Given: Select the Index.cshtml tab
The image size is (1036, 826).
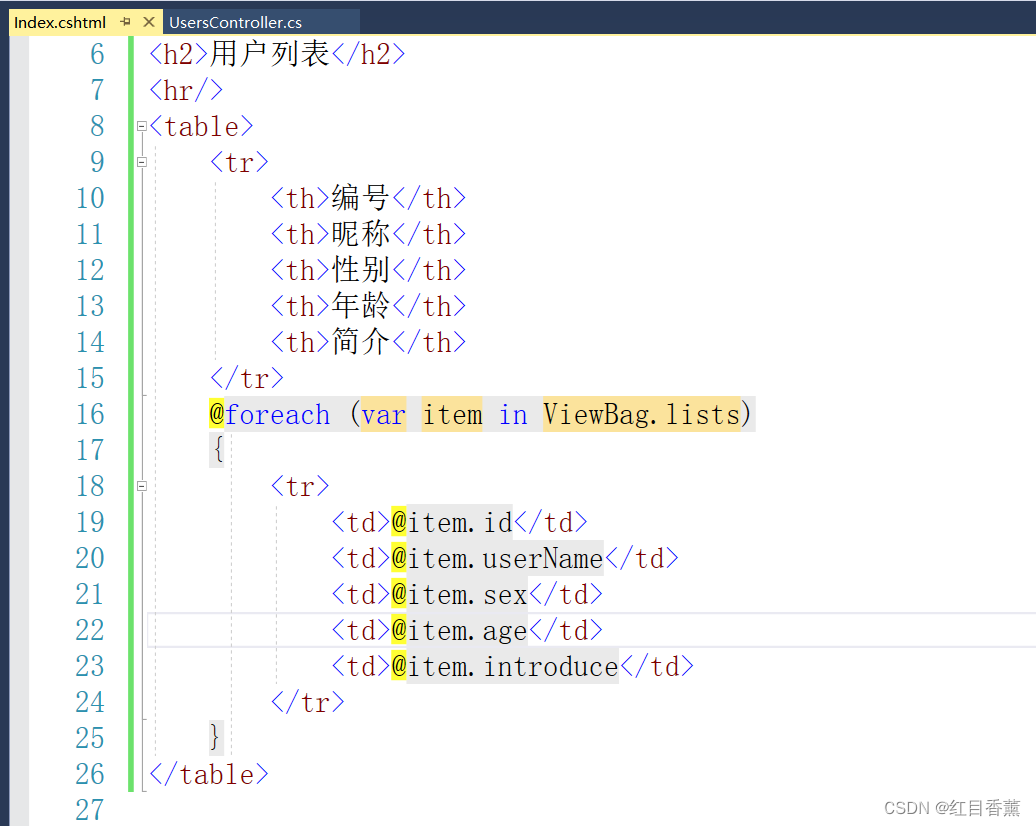Looking at the screenshot, I should [60, 21].
